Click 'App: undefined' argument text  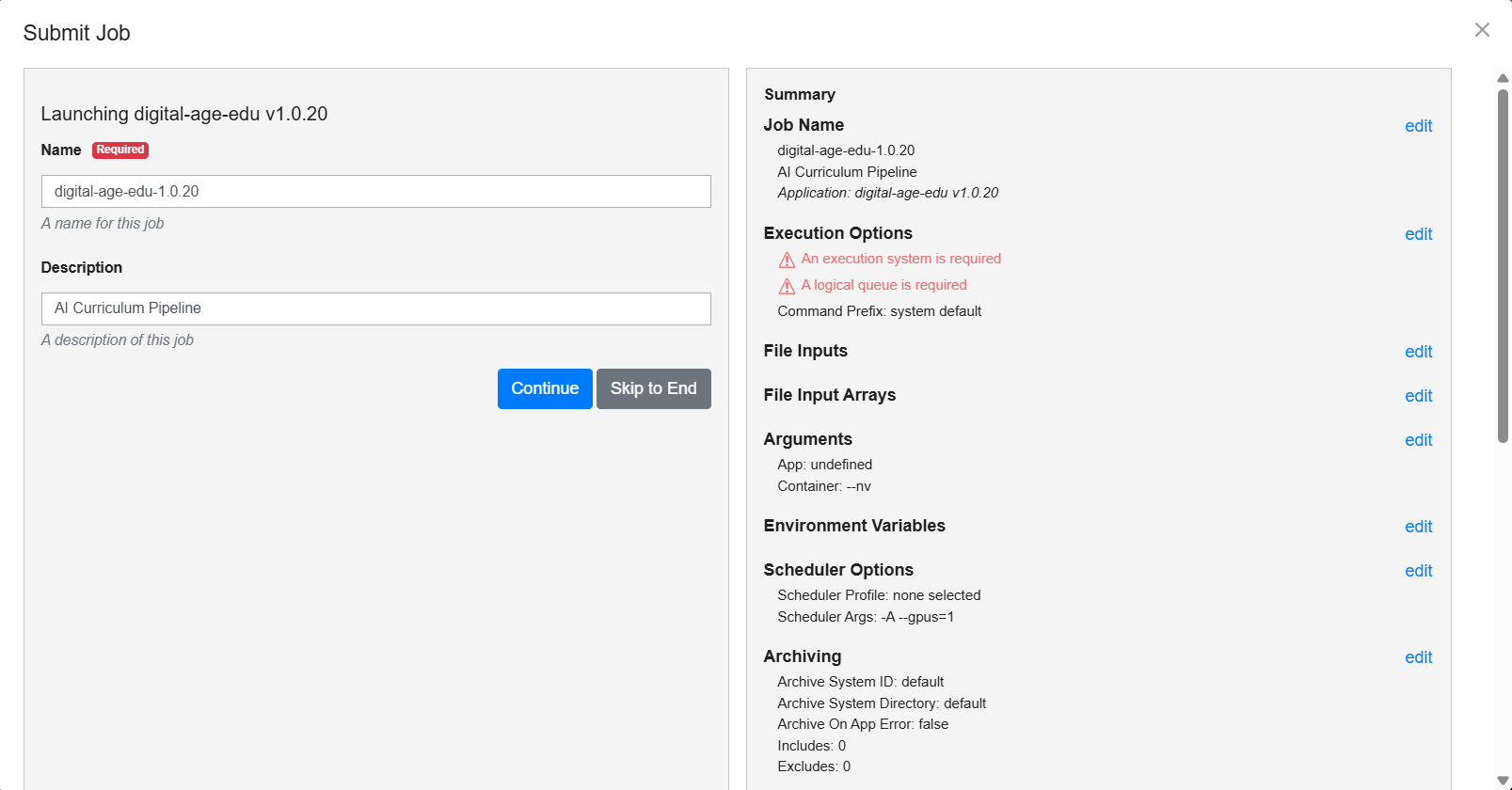825,465
